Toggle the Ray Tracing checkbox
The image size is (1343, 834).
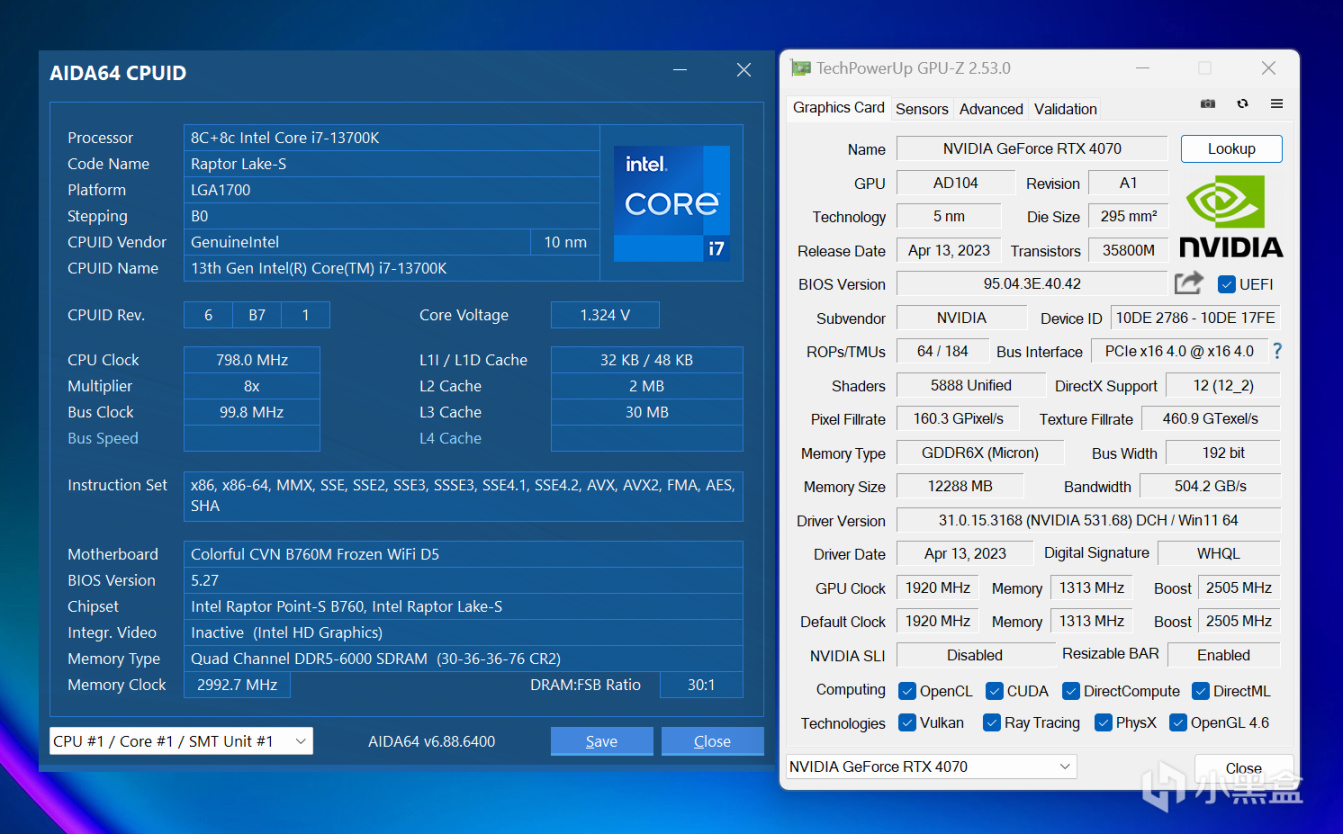tap(992, 722)
